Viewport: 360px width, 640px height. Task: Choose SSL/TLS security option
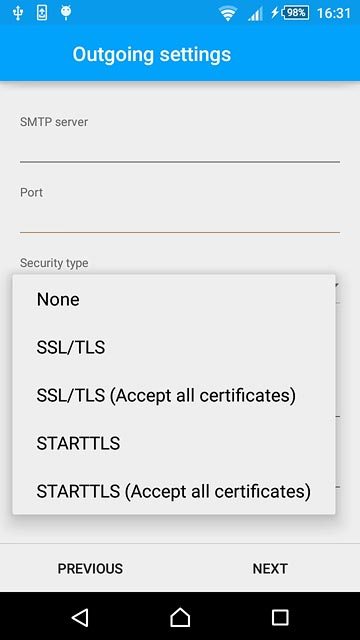click(x=174, y=347)
